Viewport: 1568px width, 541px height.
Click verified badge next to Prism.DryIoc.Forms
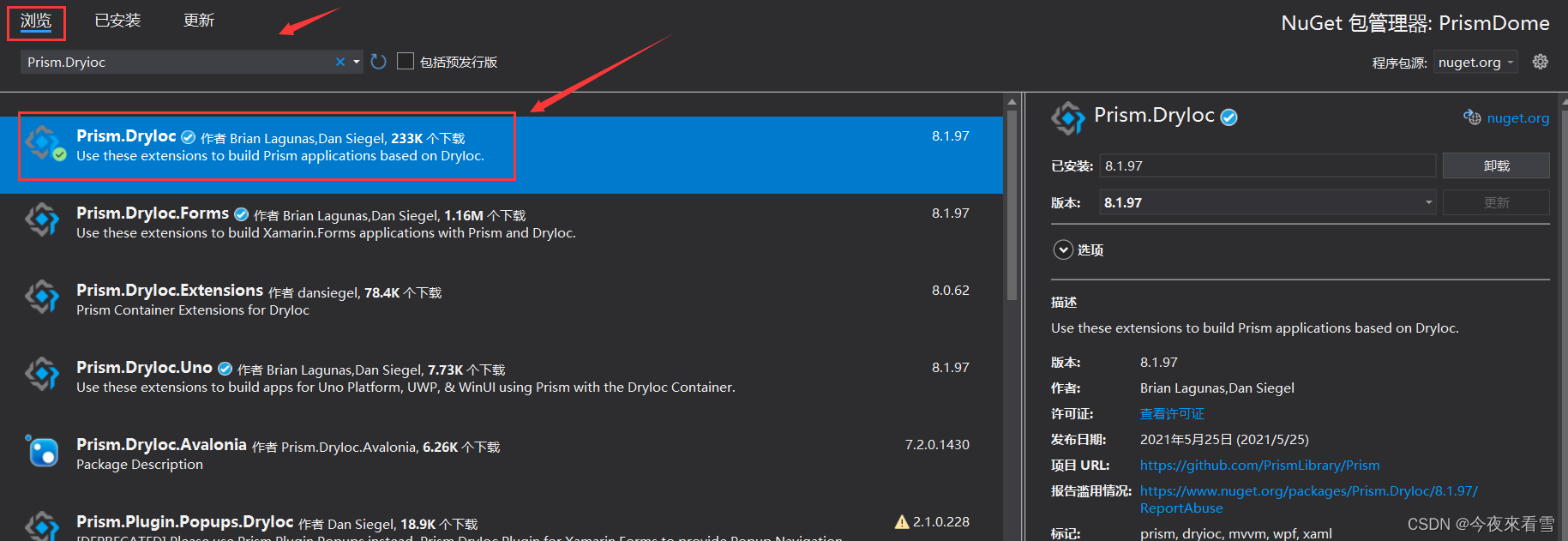coord(242,214)
